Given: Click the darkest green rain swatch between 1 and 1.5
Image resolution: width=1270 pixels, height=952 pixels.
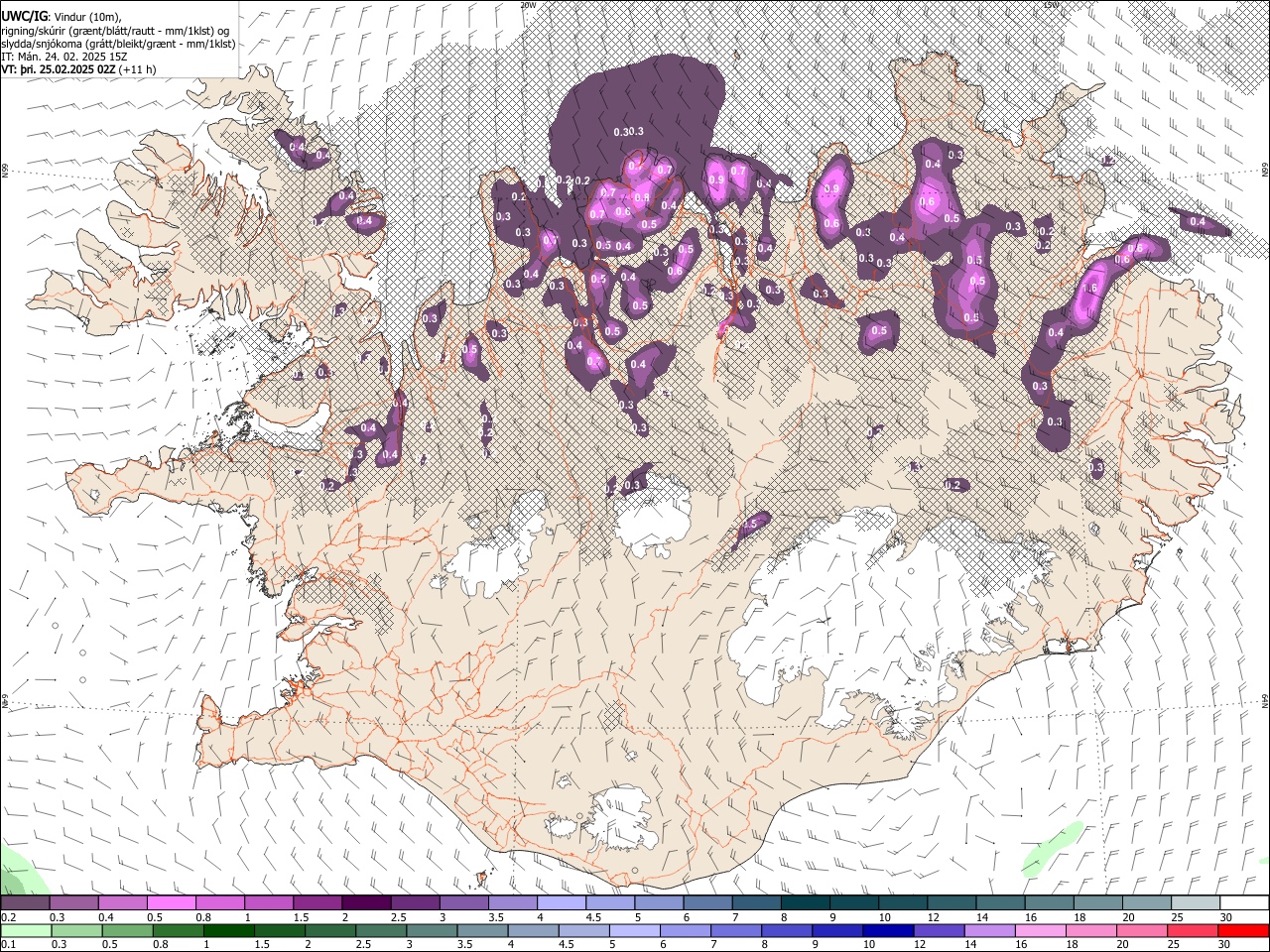Looking at the screenshot, I should (229, 930).
